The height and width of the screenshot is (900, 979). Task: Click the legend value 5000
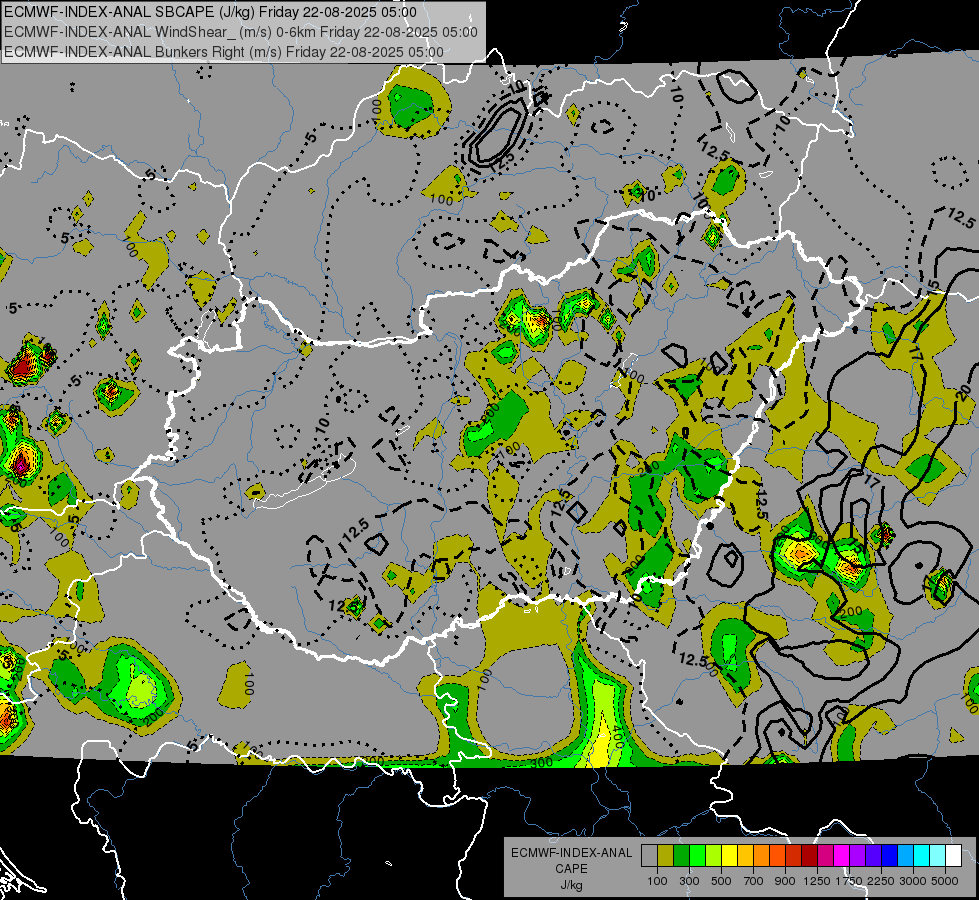point(945,881)
